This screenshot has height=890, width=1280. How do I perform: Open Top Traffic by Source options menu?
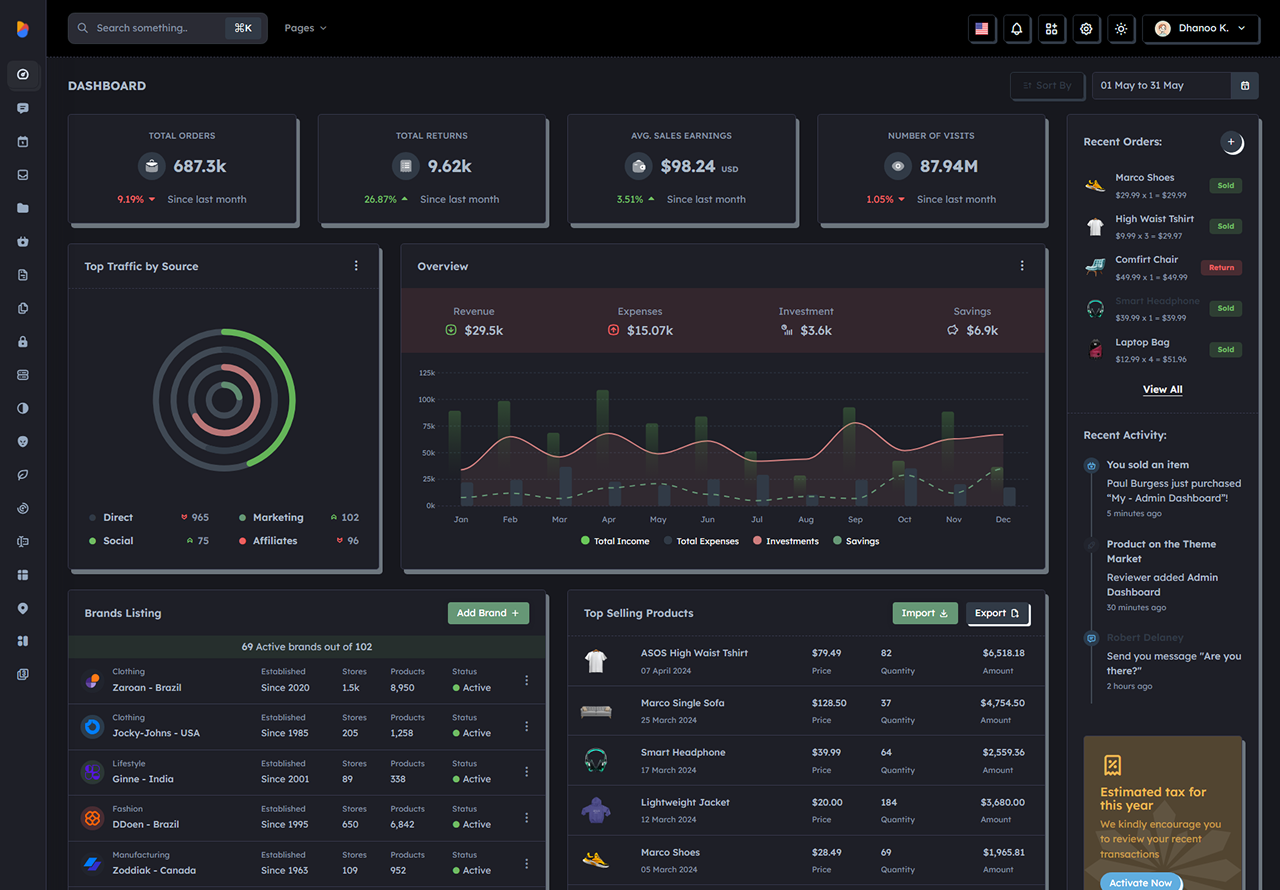tap(356, 266)
